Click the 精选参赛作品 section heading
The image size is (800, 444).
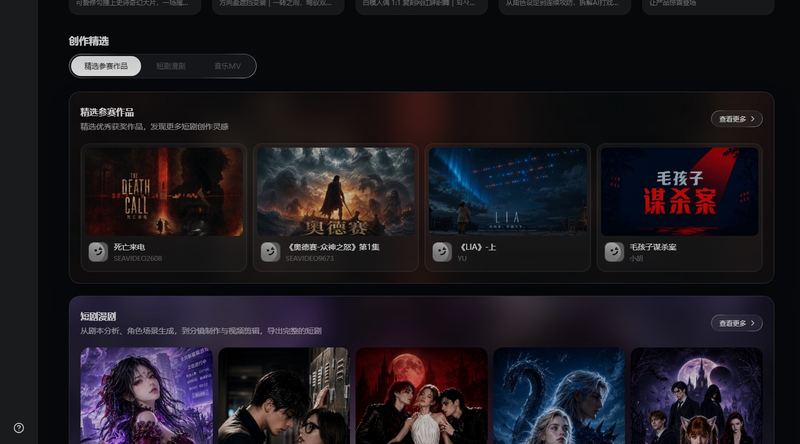click(107, 112)
